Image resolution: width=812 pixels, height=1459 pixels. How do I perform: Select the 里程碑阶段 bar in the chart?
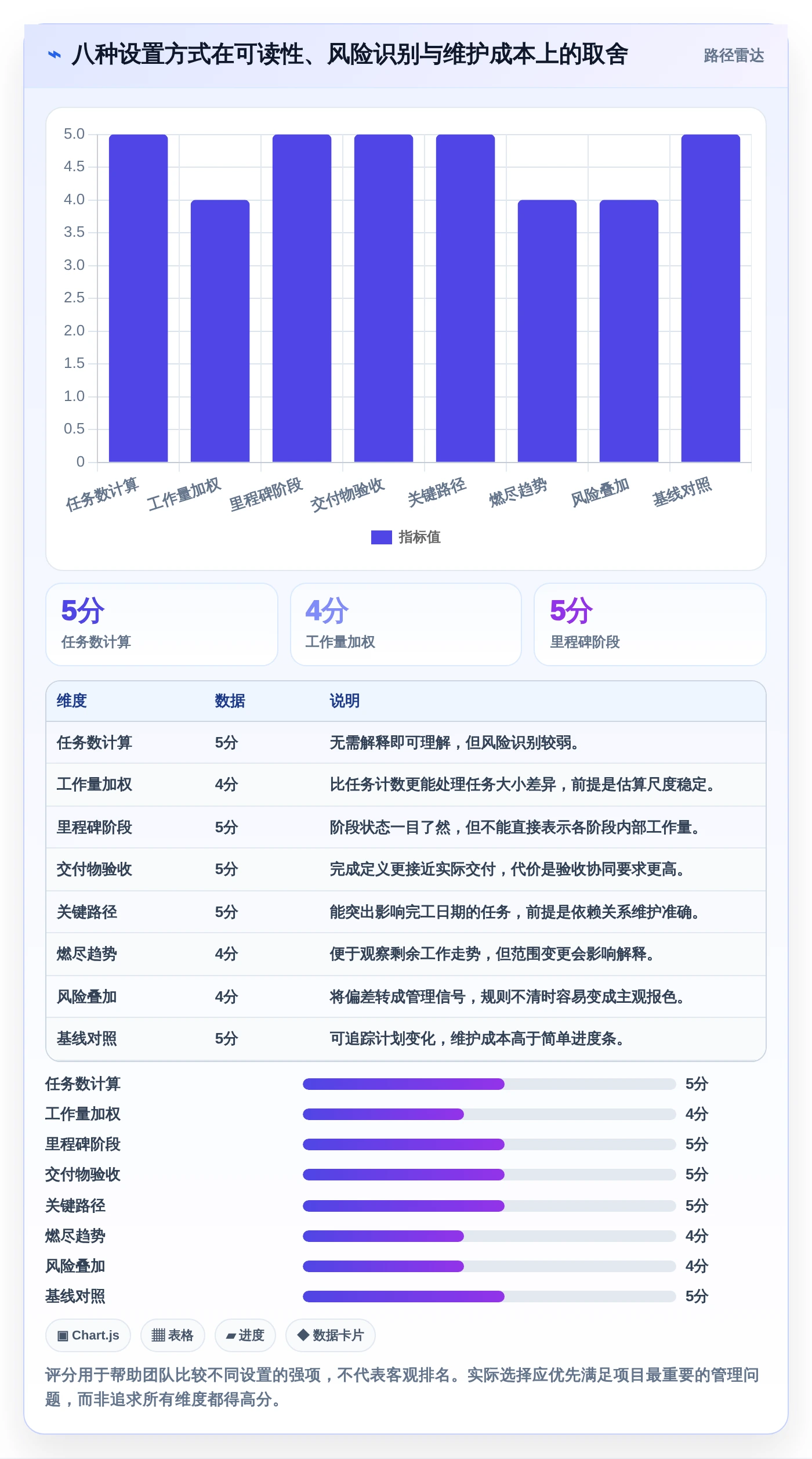302,298
